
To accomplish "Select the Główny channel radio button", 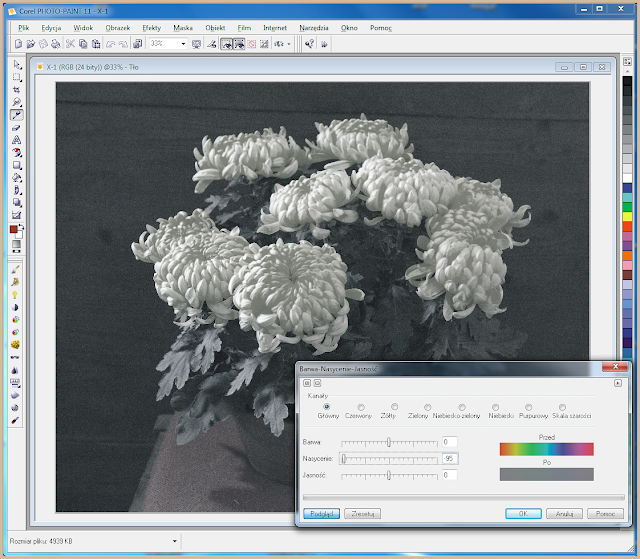I will (x=327, y=407).
